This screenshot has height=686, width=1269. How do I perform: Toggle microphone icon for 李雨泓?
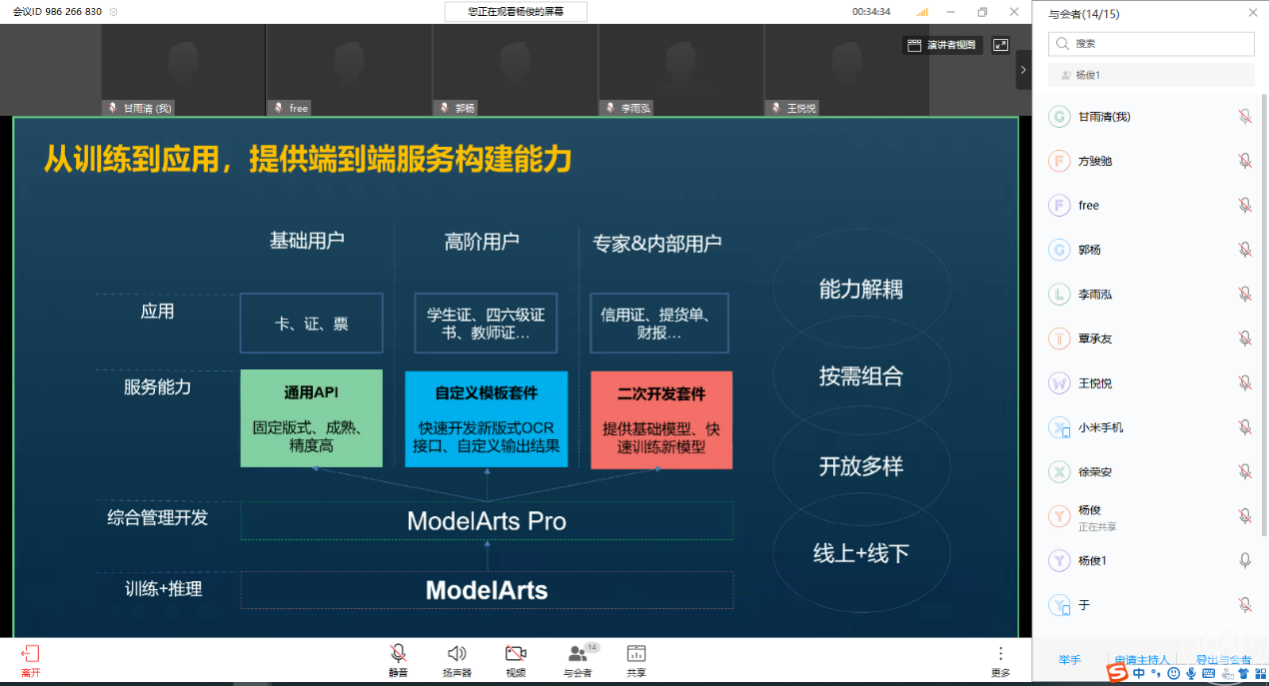point(1245,294)
